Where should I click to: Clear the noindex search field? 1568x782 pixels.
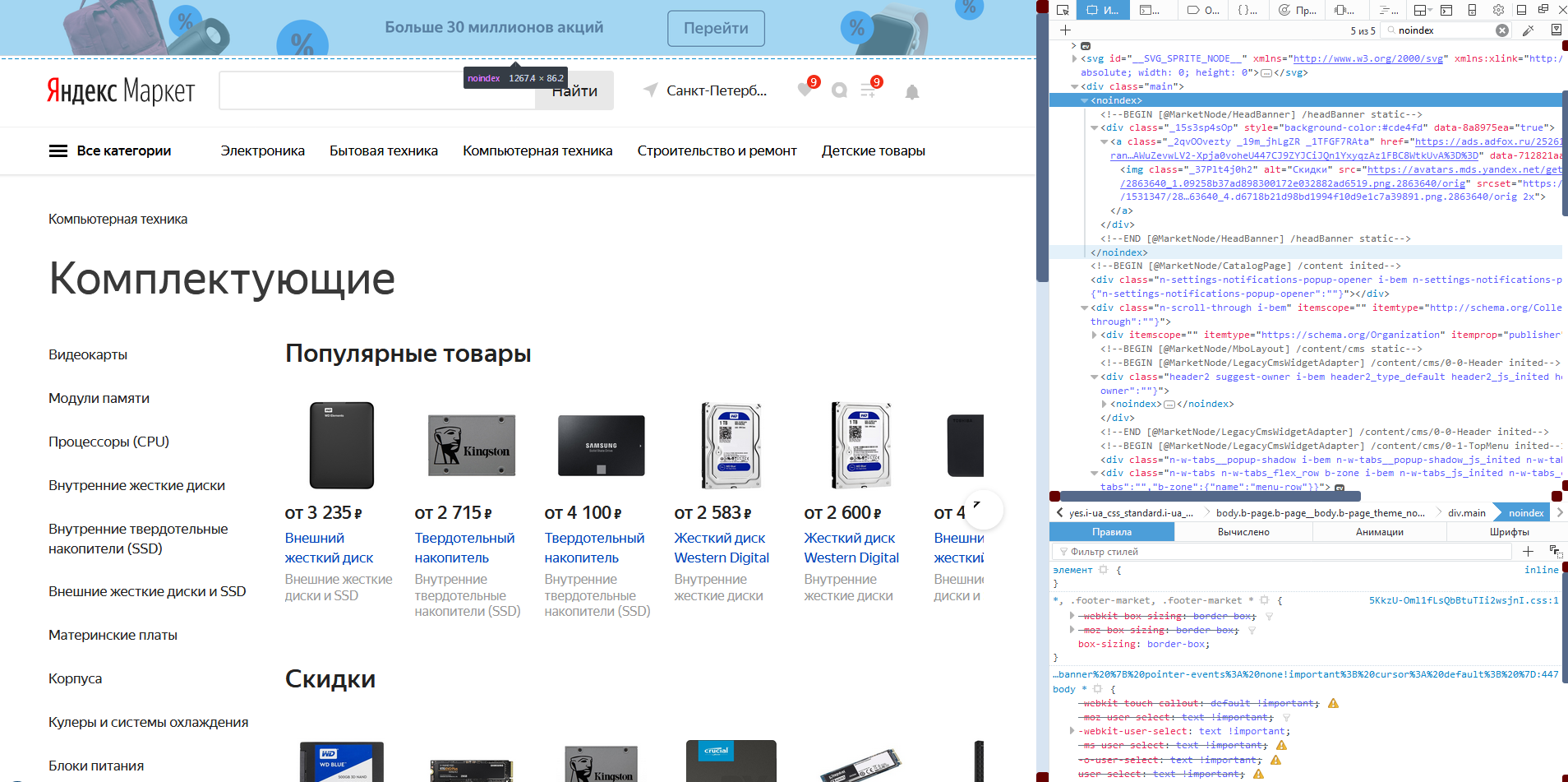pyautogui.click(x=1502, y=30)
